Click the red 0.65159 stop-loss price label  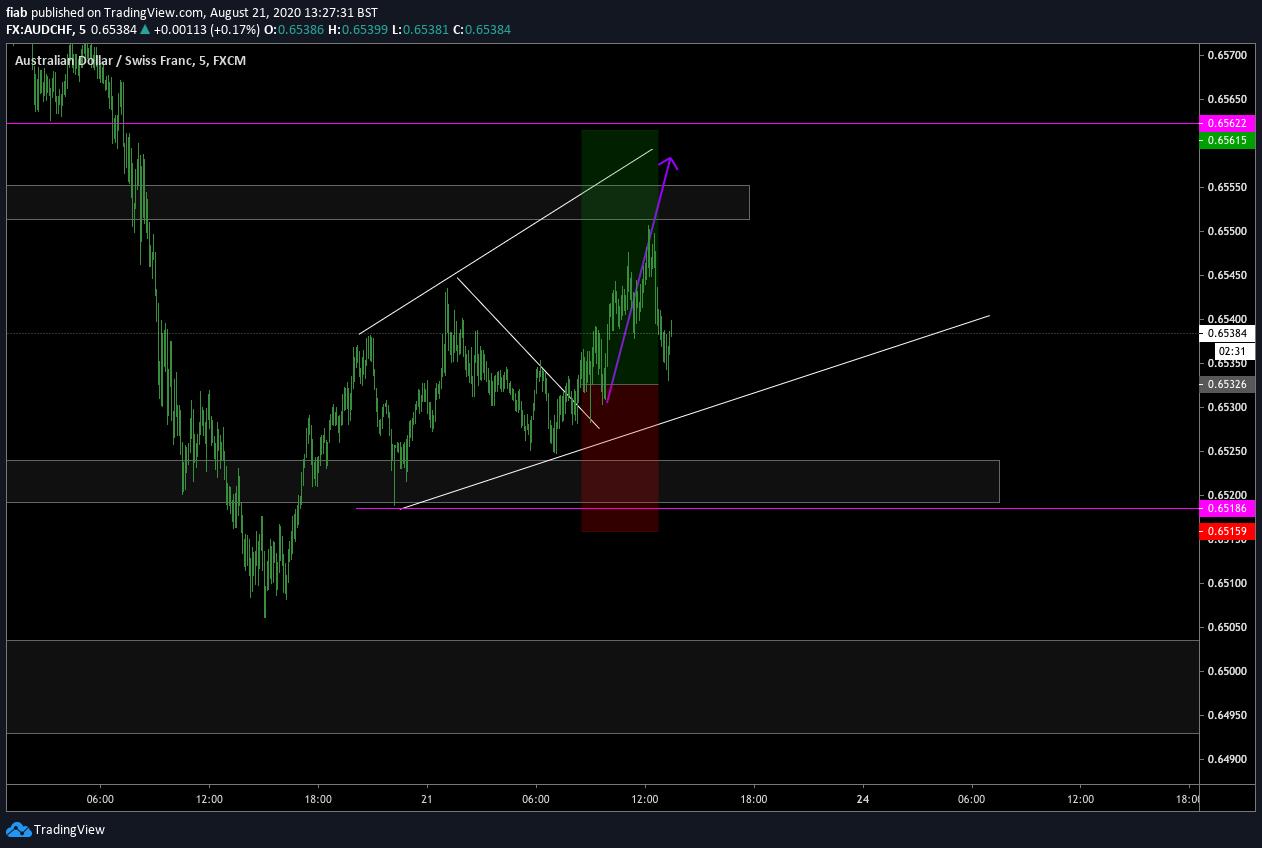coord(1226,531)
